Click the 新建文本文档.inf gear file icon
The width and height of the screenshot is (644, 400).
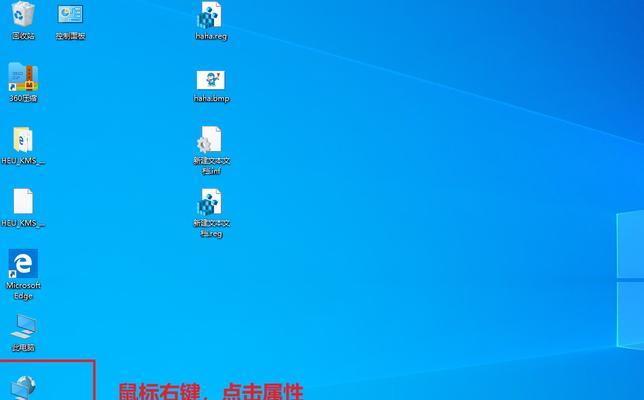pos(210,139)
